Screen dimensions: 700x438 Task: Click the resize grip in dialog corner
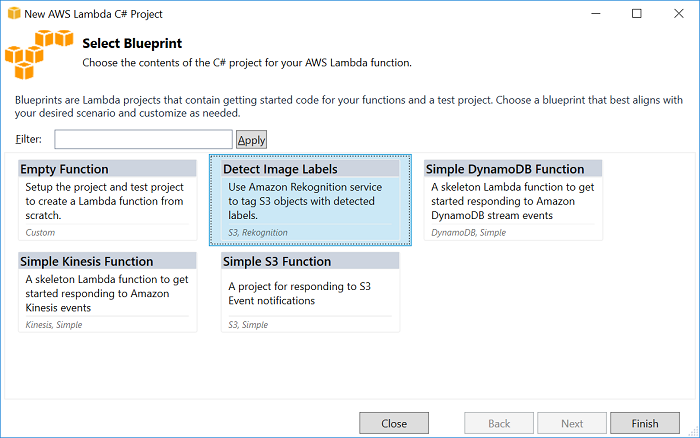pyautogui.click(x=694, y=431)
